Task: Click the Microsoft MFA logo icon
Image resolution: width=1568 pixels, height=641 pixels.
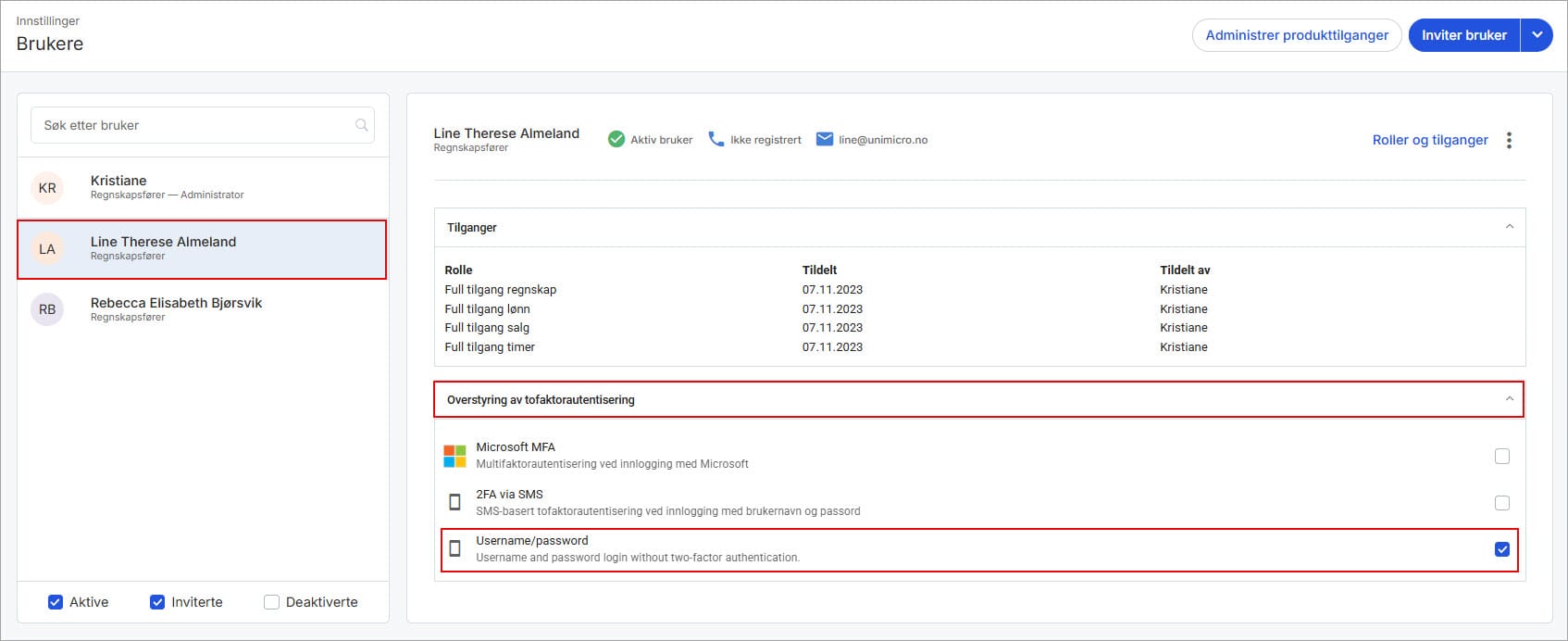Action: [454, 456]
